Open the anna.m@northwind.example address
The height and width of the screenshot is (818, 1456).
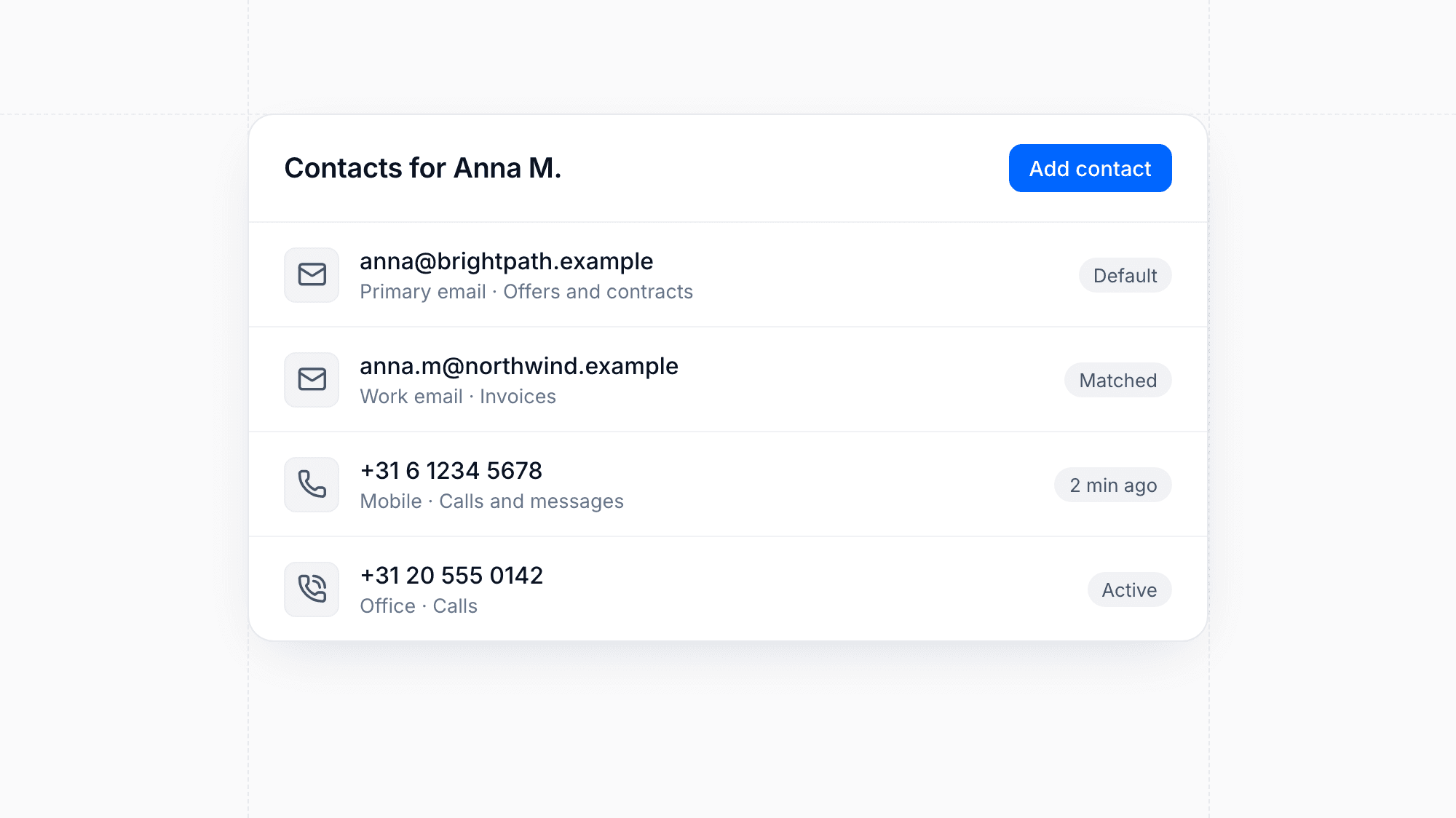pos(519,366)
